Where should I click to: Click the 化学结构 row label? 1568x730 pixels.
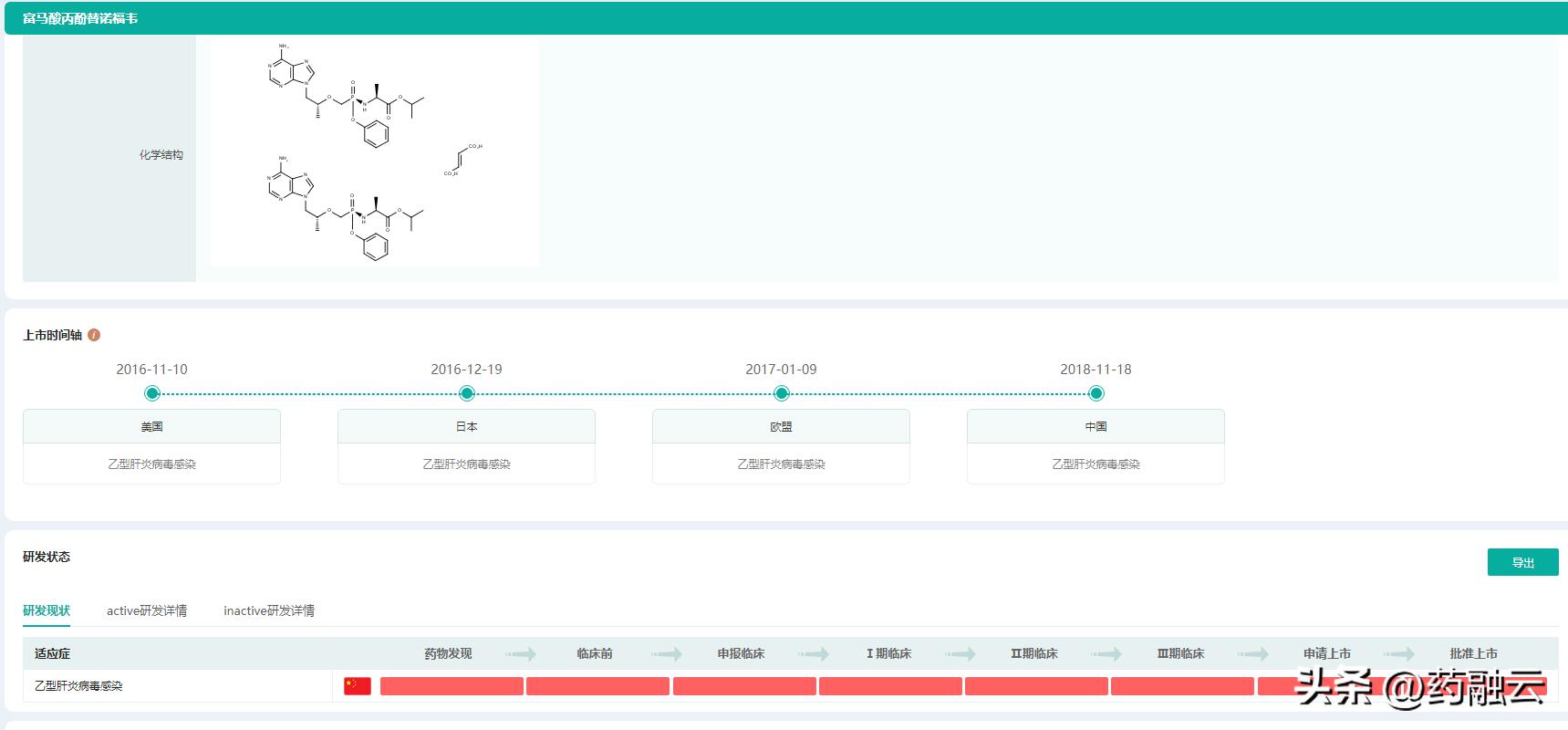[x=161, y=155]
